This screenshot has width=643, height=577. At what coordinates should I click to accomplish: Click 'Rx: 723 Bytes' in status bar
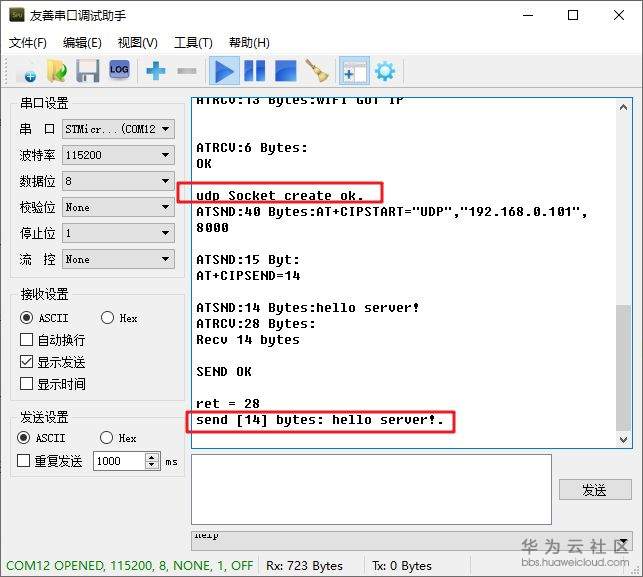[x=304, y=566]
